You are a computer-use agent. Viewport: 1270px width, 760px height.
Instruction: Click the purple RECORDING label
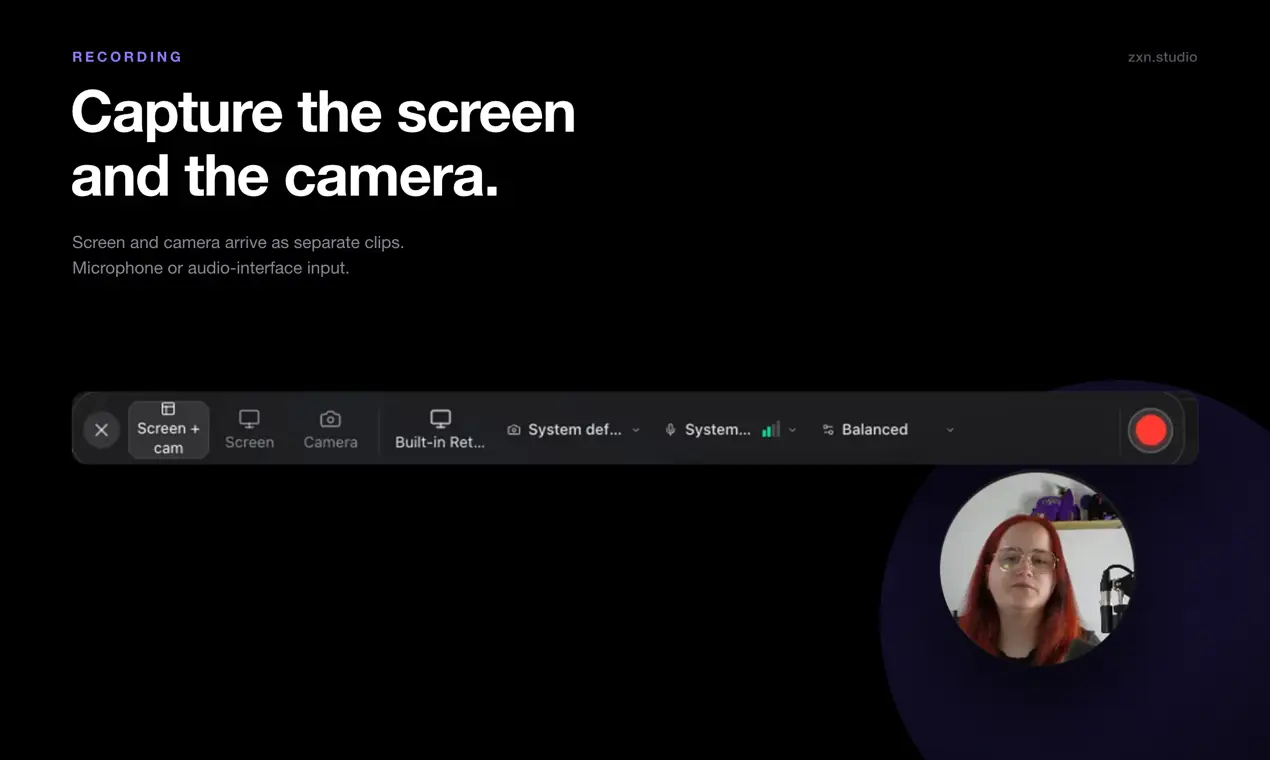127,57
